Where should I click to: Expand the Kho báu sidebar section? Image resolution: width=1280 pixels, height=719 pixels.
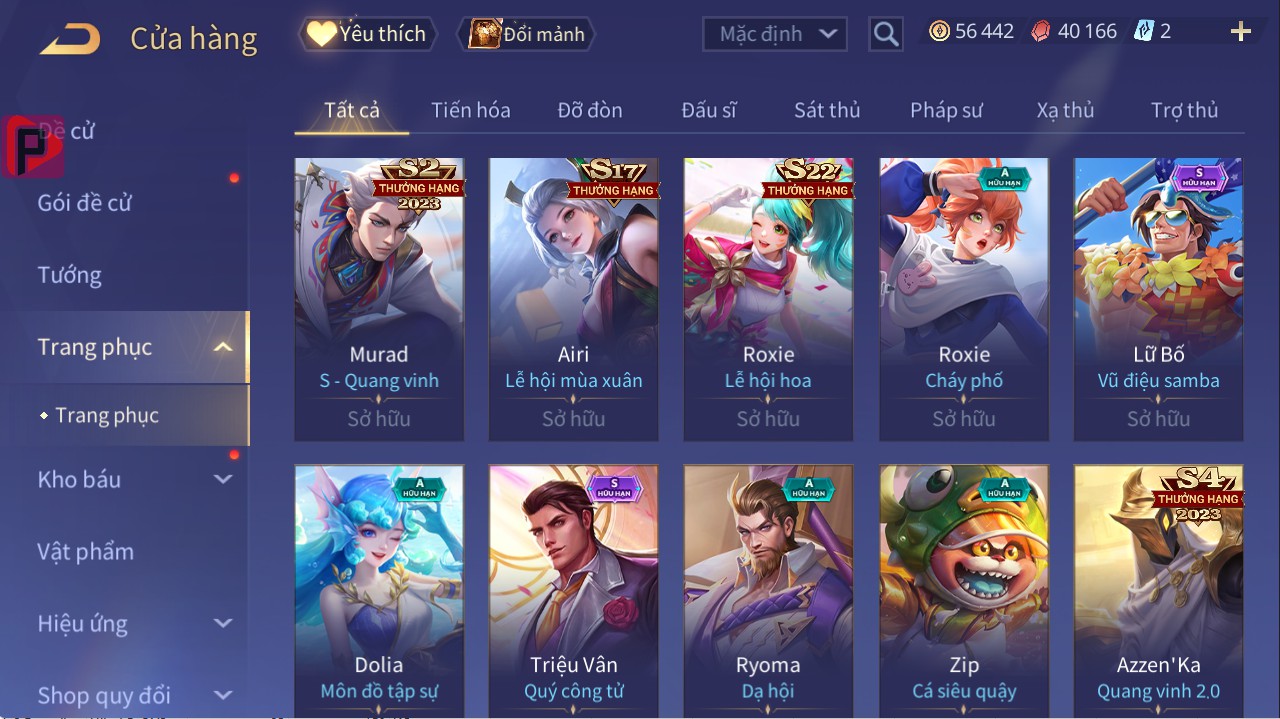[x=223, y=479]
